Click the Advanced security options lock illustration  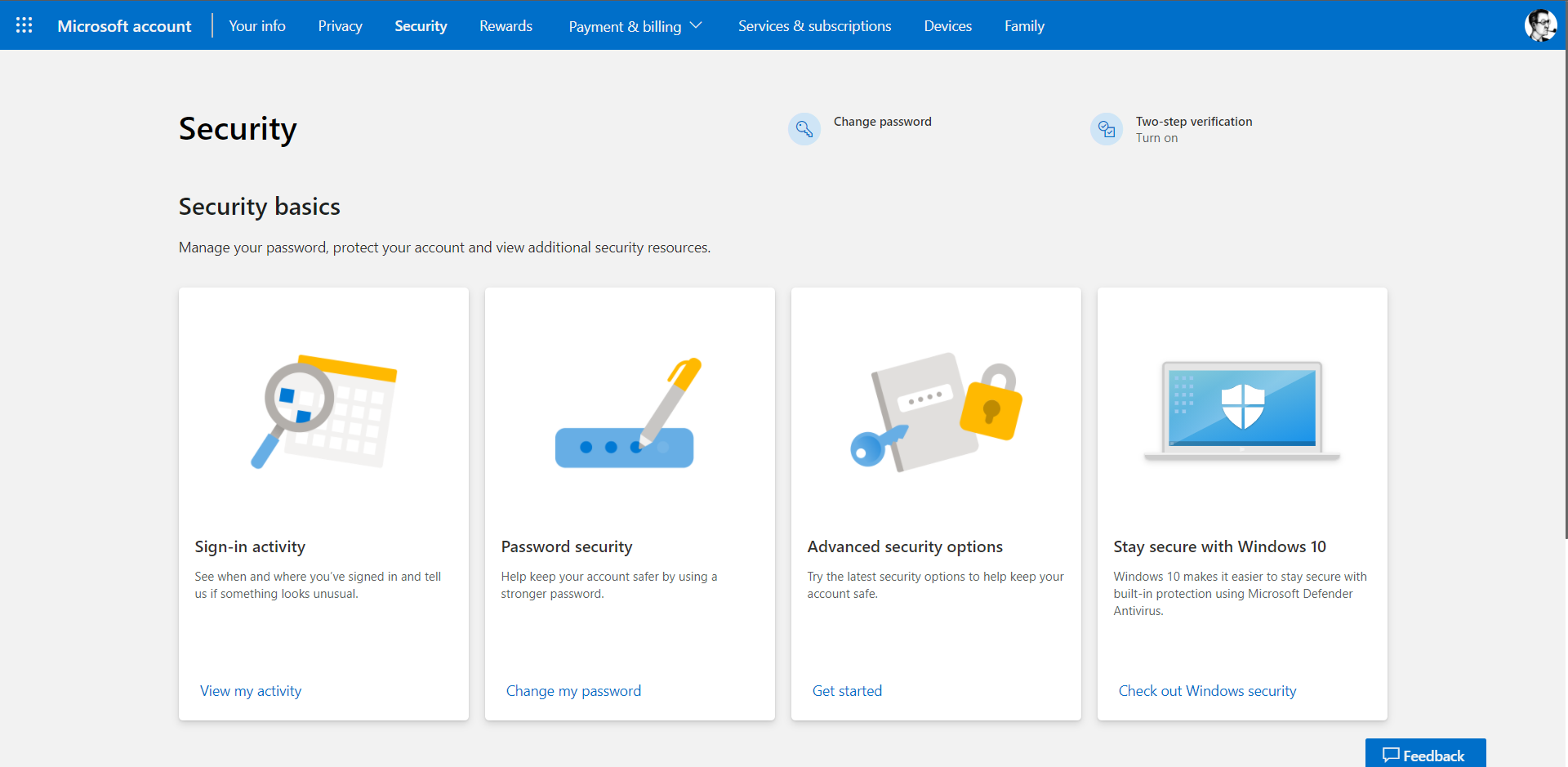[x=936, y=412]
